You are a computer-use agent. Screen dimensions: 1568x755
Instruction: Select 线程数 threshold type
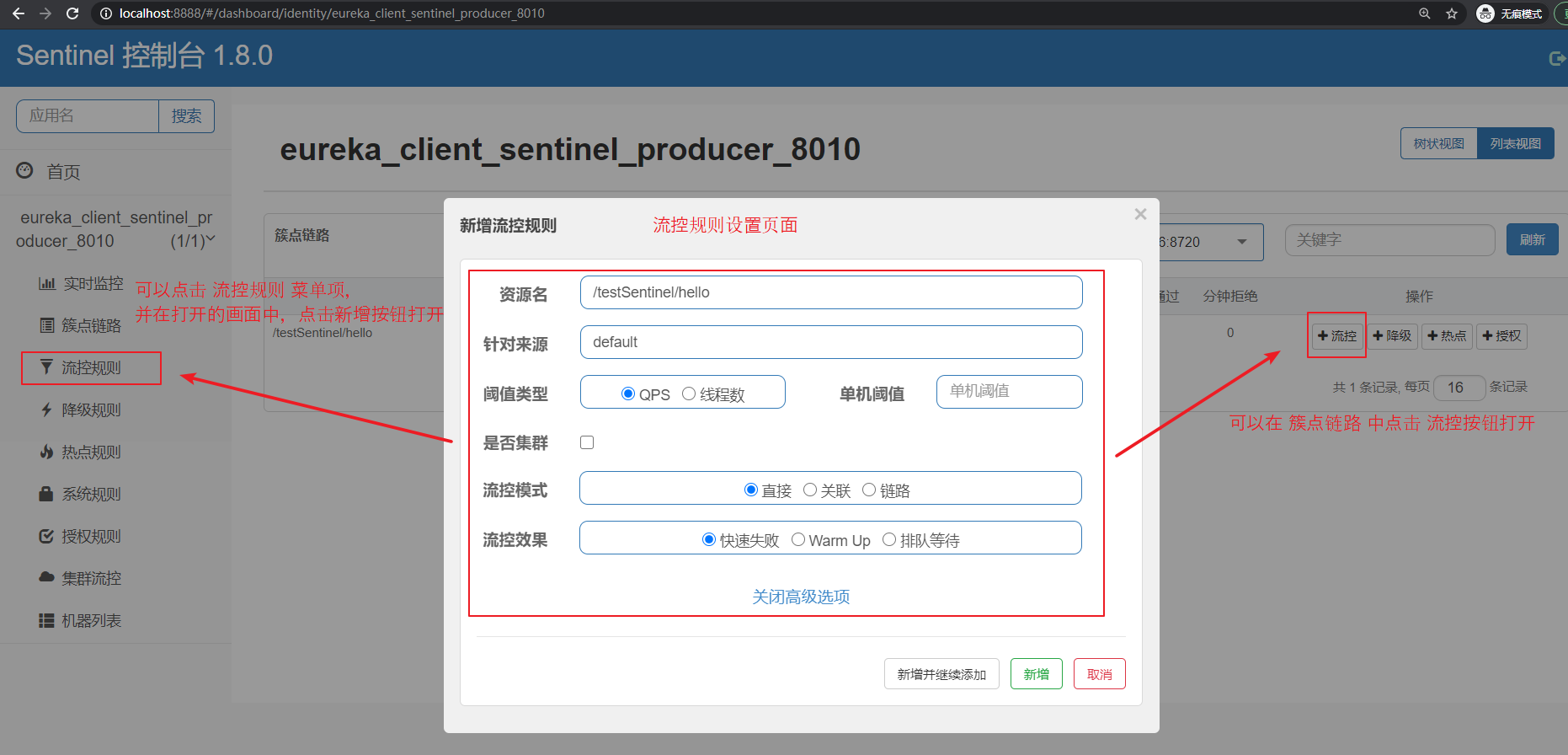[x=689, y=394]
